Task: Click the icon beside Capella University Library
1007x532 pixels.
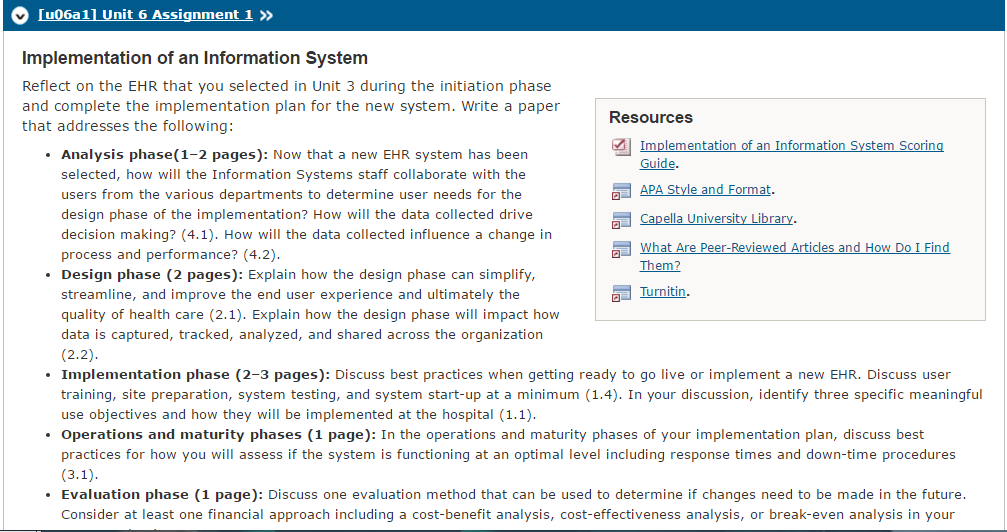Action: pos(621,220)
